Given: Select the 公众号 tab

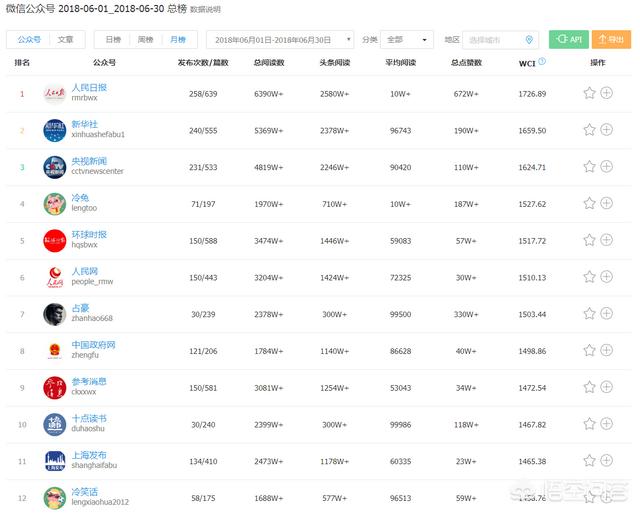Looking at the screenshot, I should click(29, 40).
